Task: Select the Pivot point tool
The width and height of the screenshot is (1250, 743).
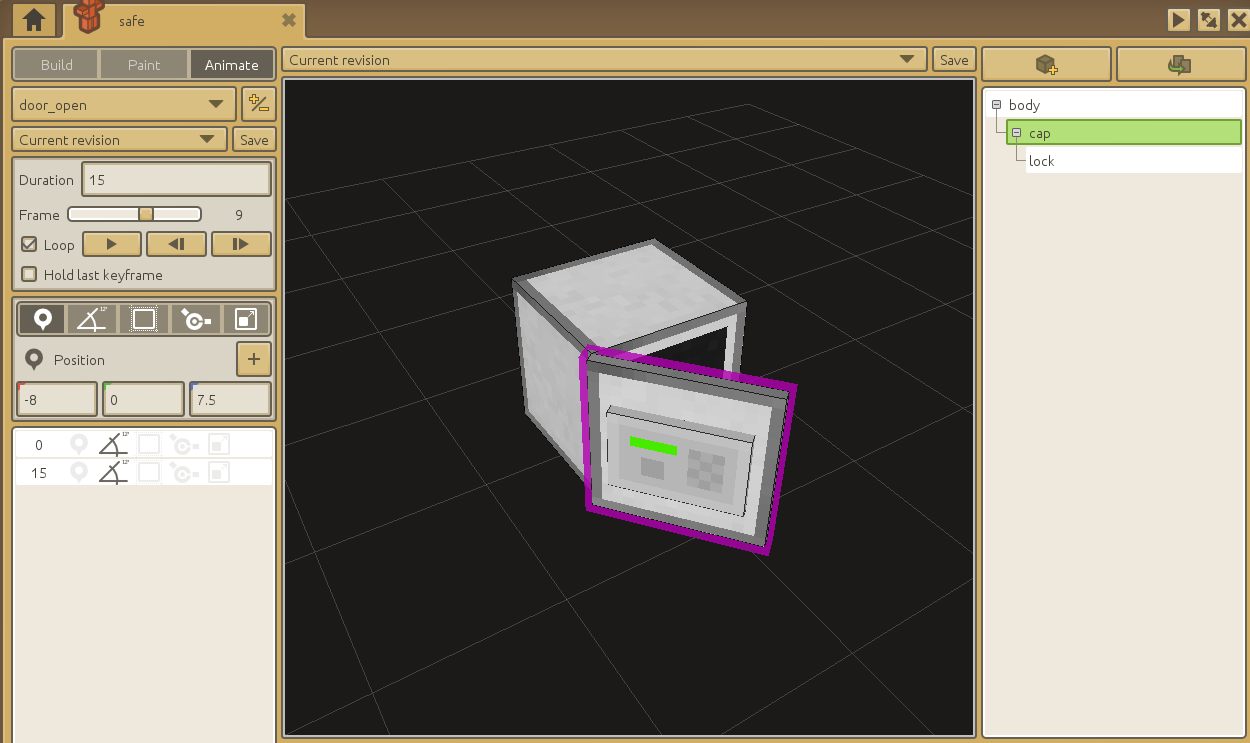Action: coord(195,319)
